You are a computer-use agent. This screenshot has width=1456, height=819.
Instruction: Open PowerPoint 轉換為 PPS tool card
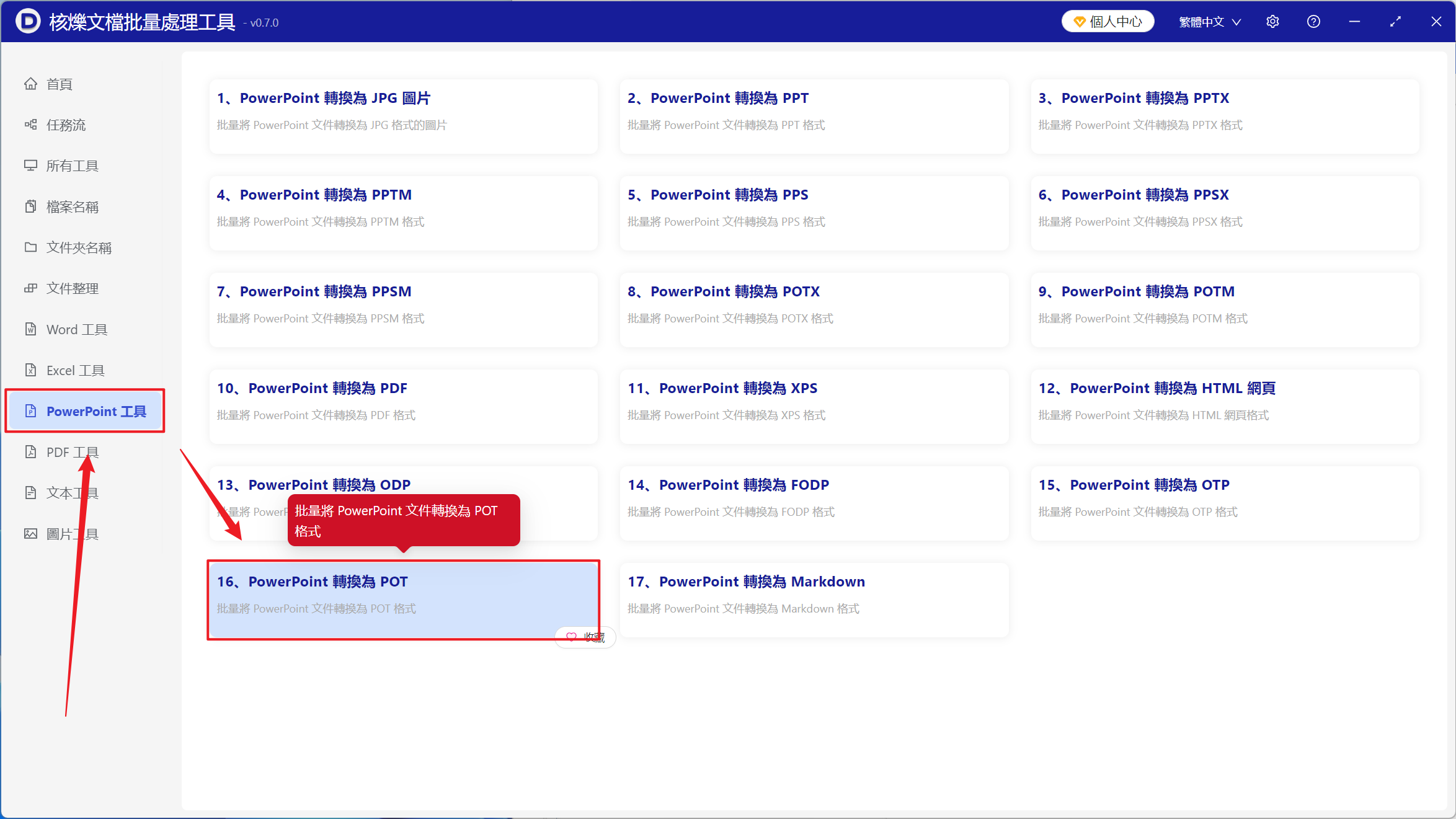(x=814, y=213)
